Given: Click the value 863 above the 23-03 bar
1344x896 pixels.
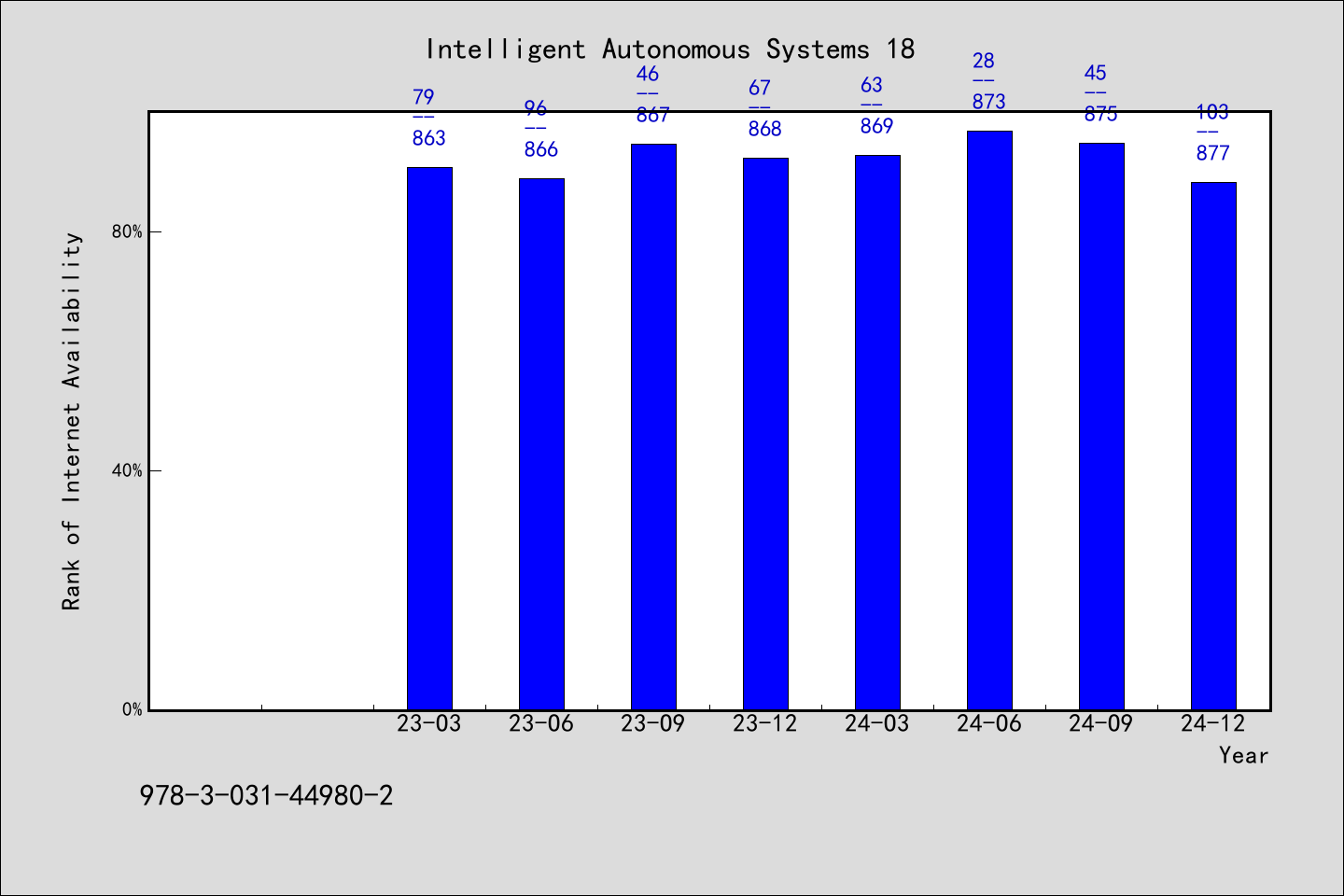Looking at the screenshot, I should pos(429,138).
